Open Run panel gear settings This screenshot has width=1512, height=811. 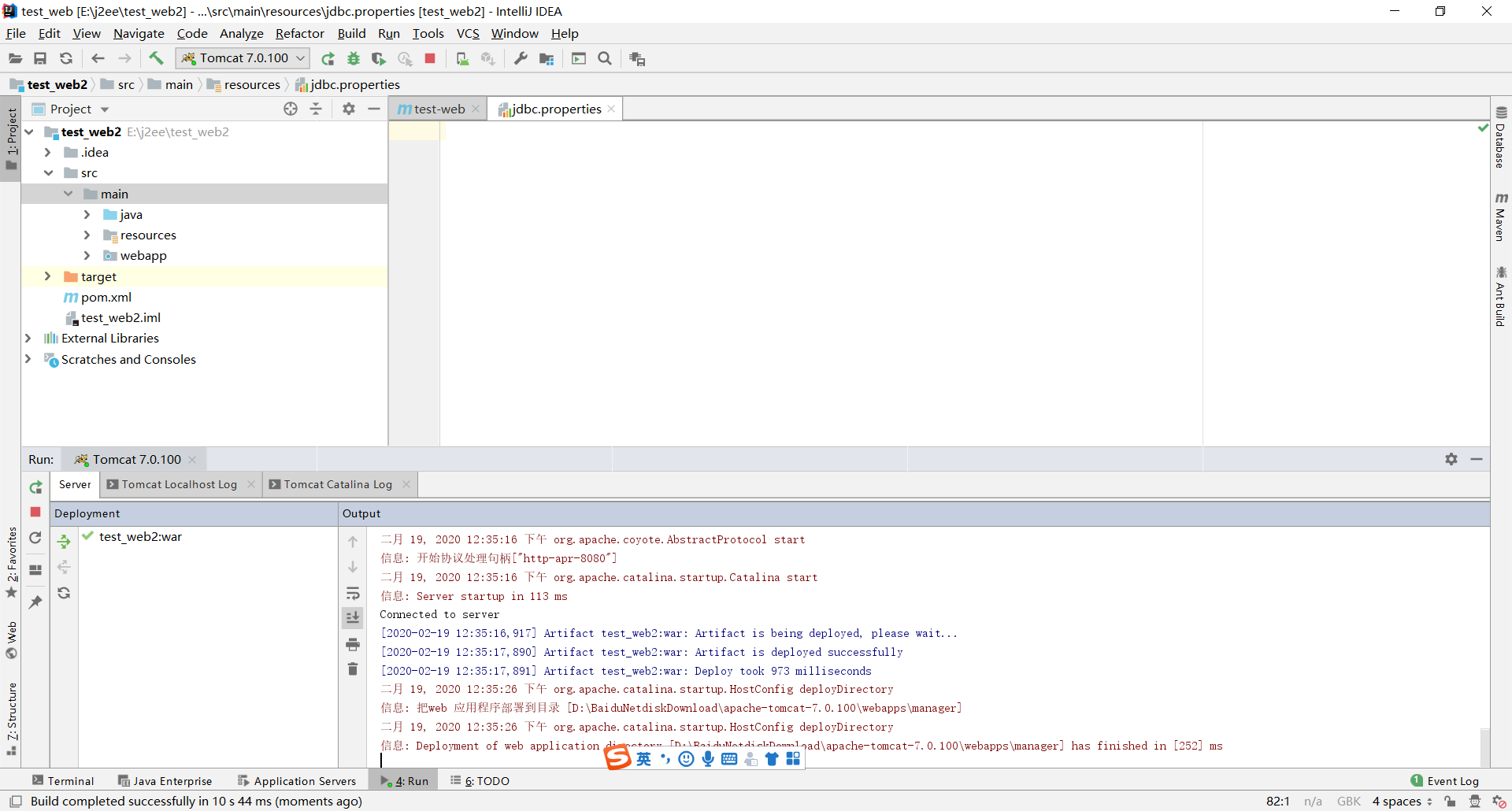click(1451, 459)
